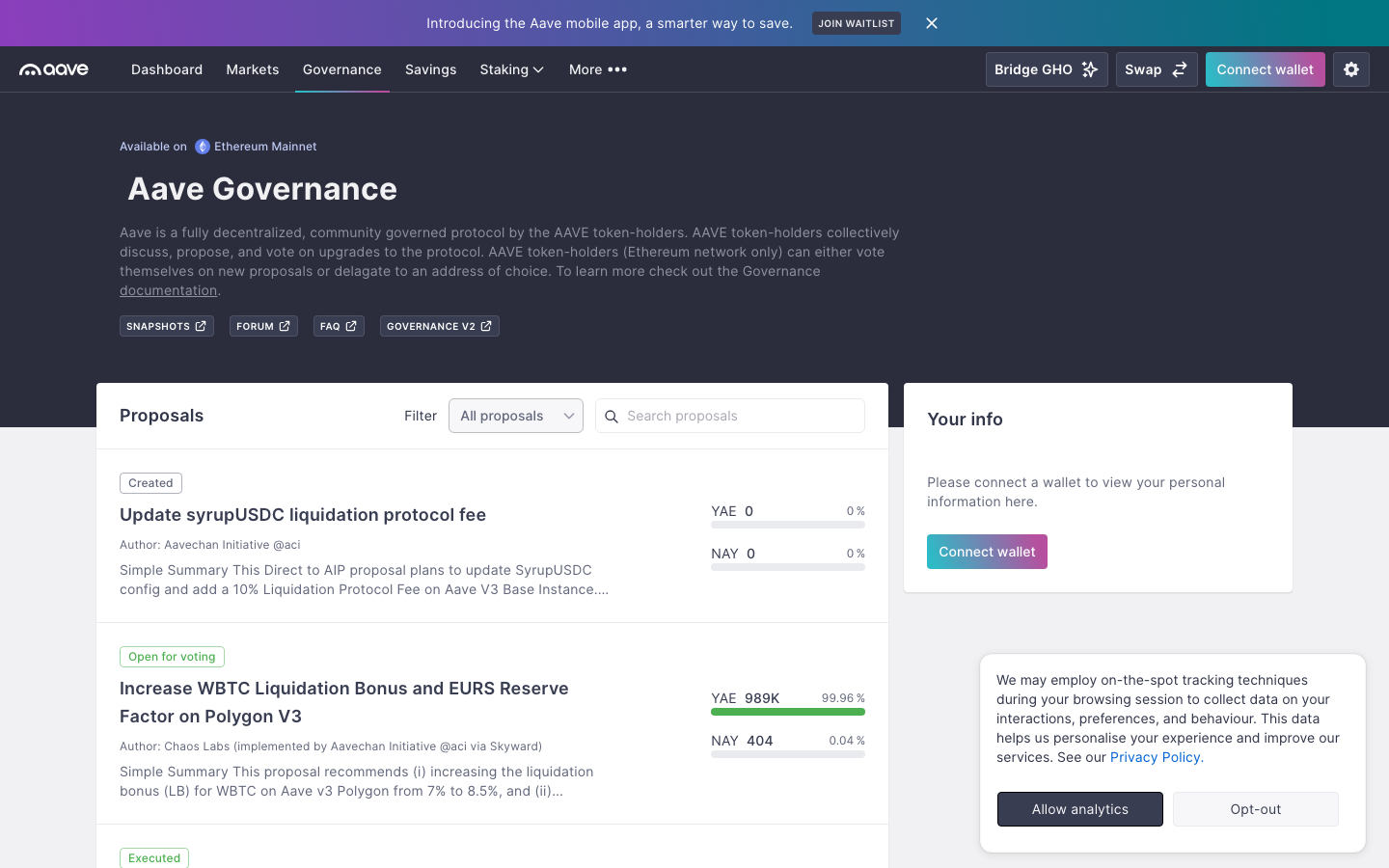Click the YAE vote progress bar for WBTC proposal

coord(788,711)
